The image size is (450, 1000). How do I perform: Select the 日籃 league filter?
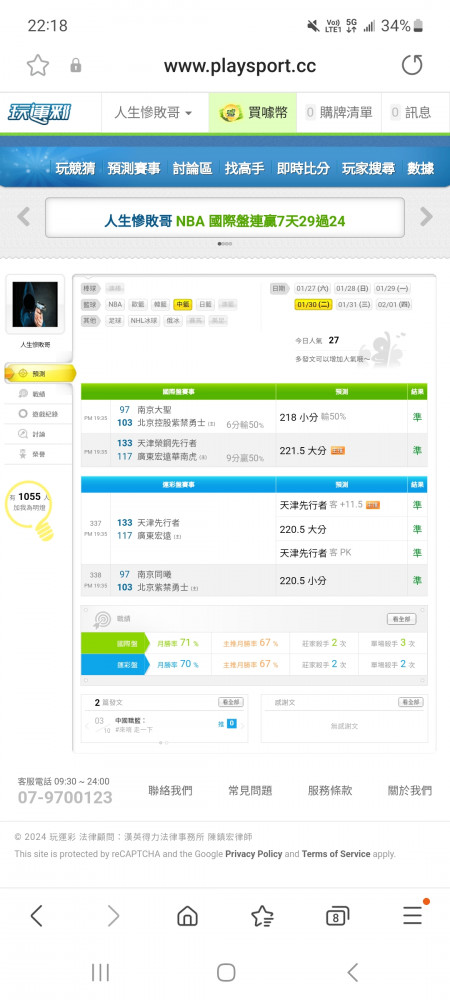click(x=205, y=305)
